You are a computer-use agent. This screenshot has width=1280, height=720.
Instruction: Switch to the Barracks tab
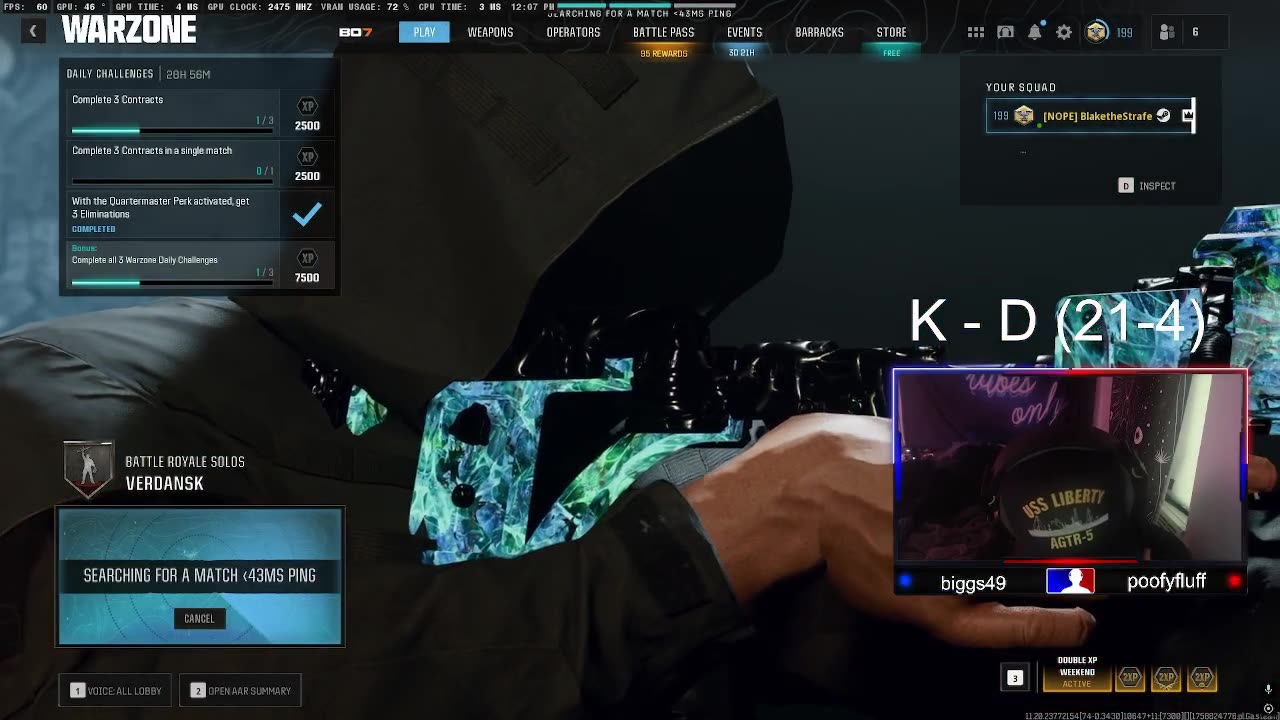click(819, 32)
